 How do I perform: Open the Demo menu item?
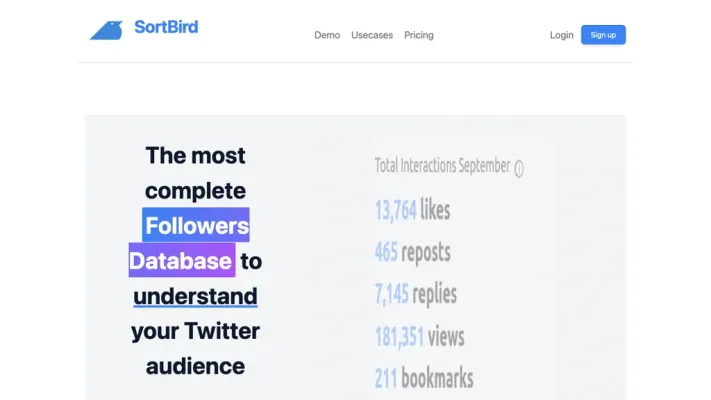pos(327,35)
